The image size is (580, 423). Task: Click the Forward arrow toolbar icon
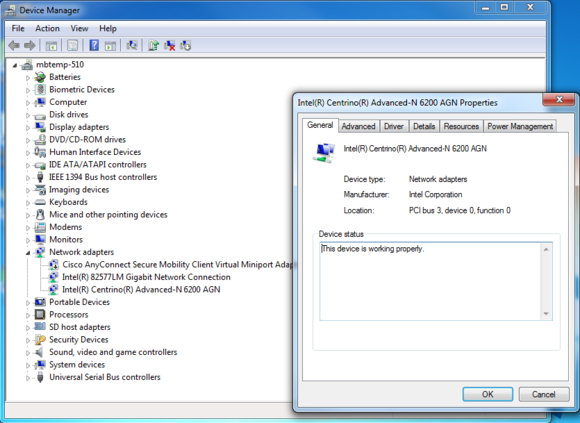tap(30, 45)
